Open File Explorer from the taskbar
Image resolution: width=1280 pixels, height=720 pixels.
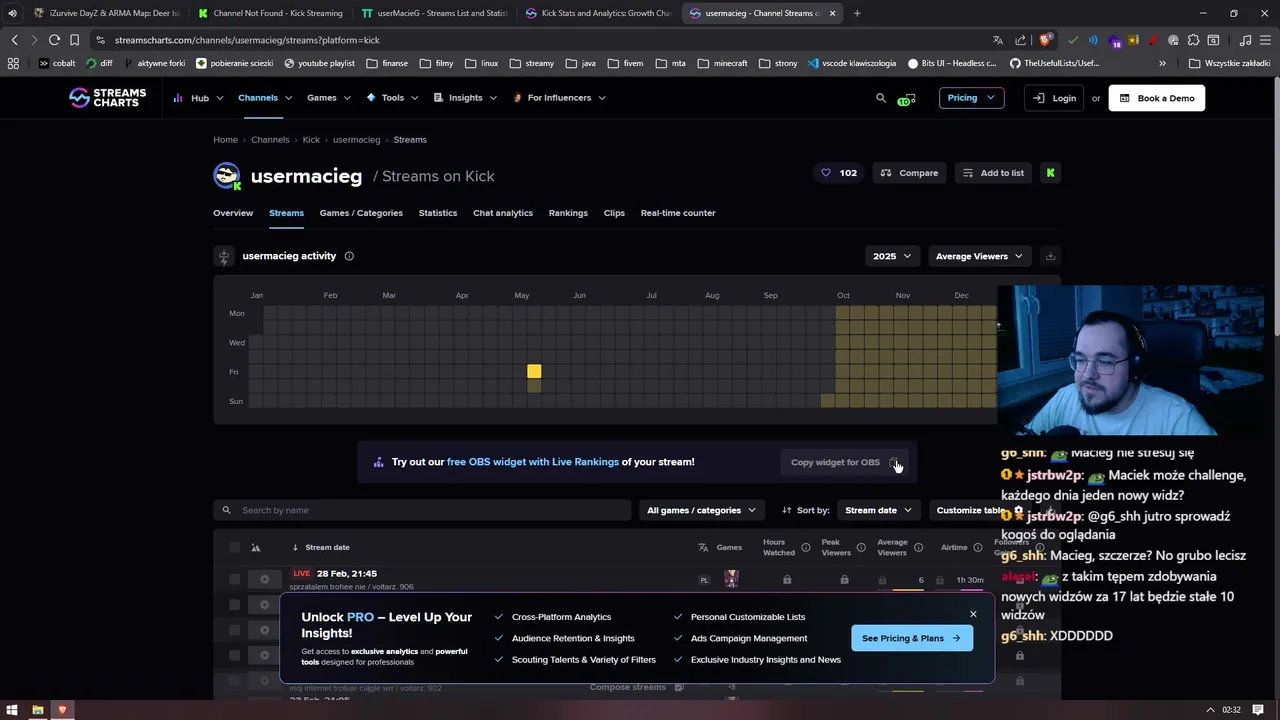click(37, 710)
